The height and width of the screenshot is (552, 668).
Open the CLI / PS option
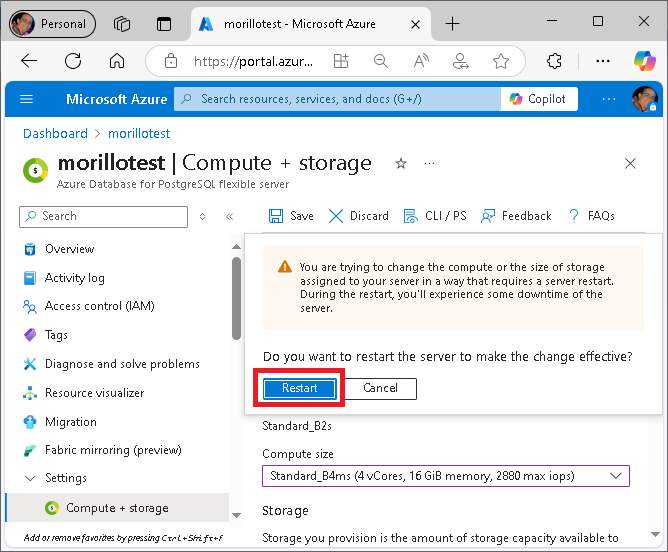[435, 216]
